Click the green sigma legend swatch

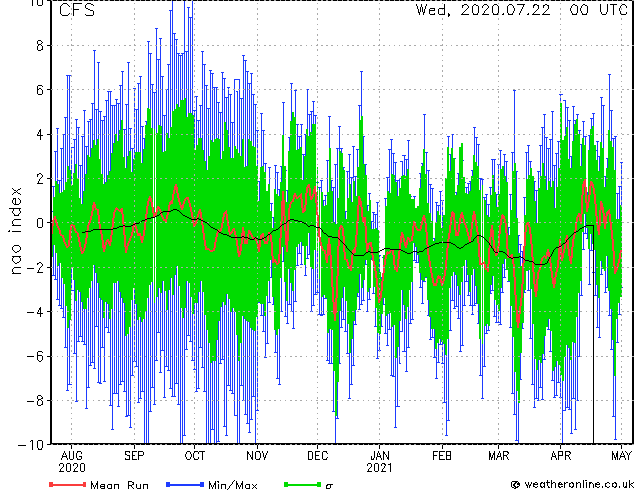point(303,484)
